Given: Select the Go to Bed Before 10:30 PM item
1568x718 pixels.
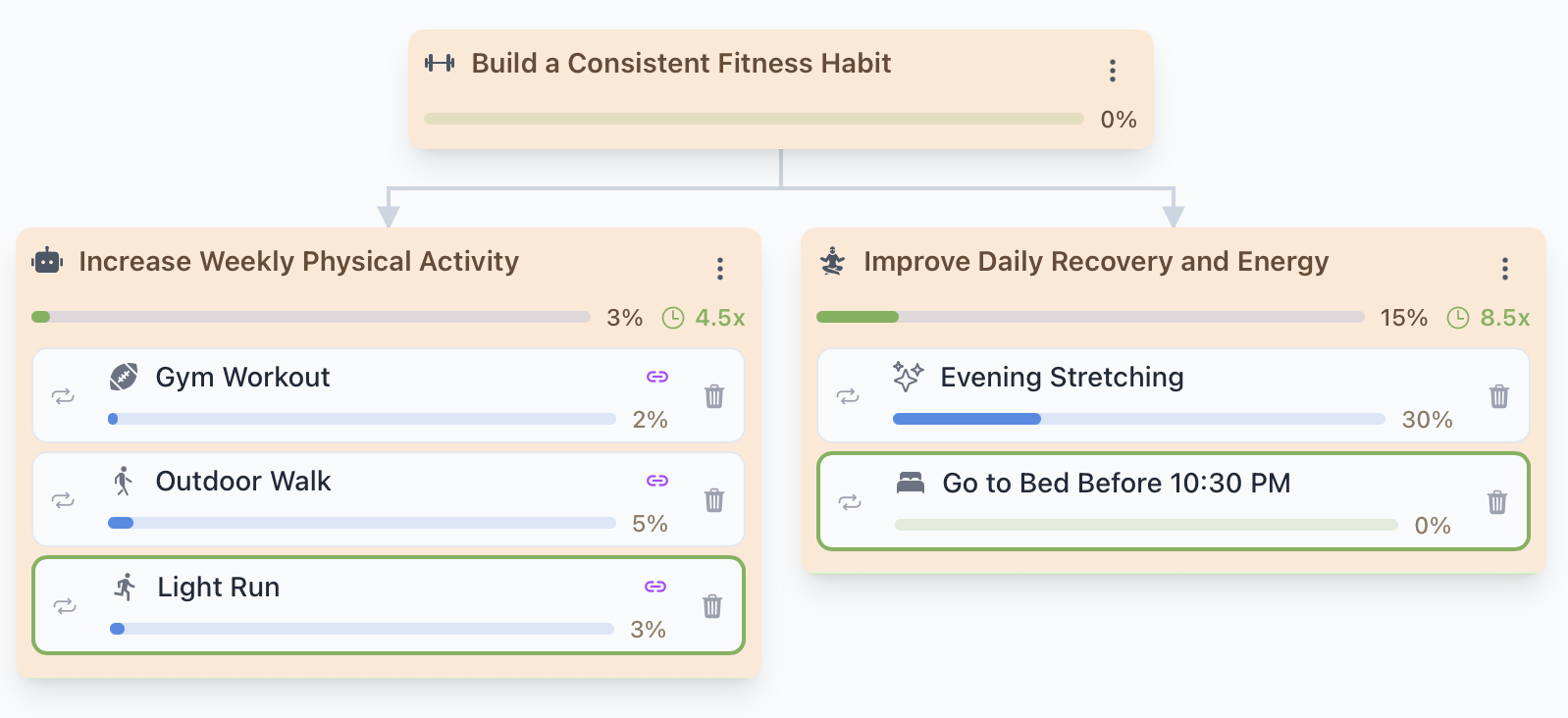Looking at the screenshot, I should point(1116,484).
